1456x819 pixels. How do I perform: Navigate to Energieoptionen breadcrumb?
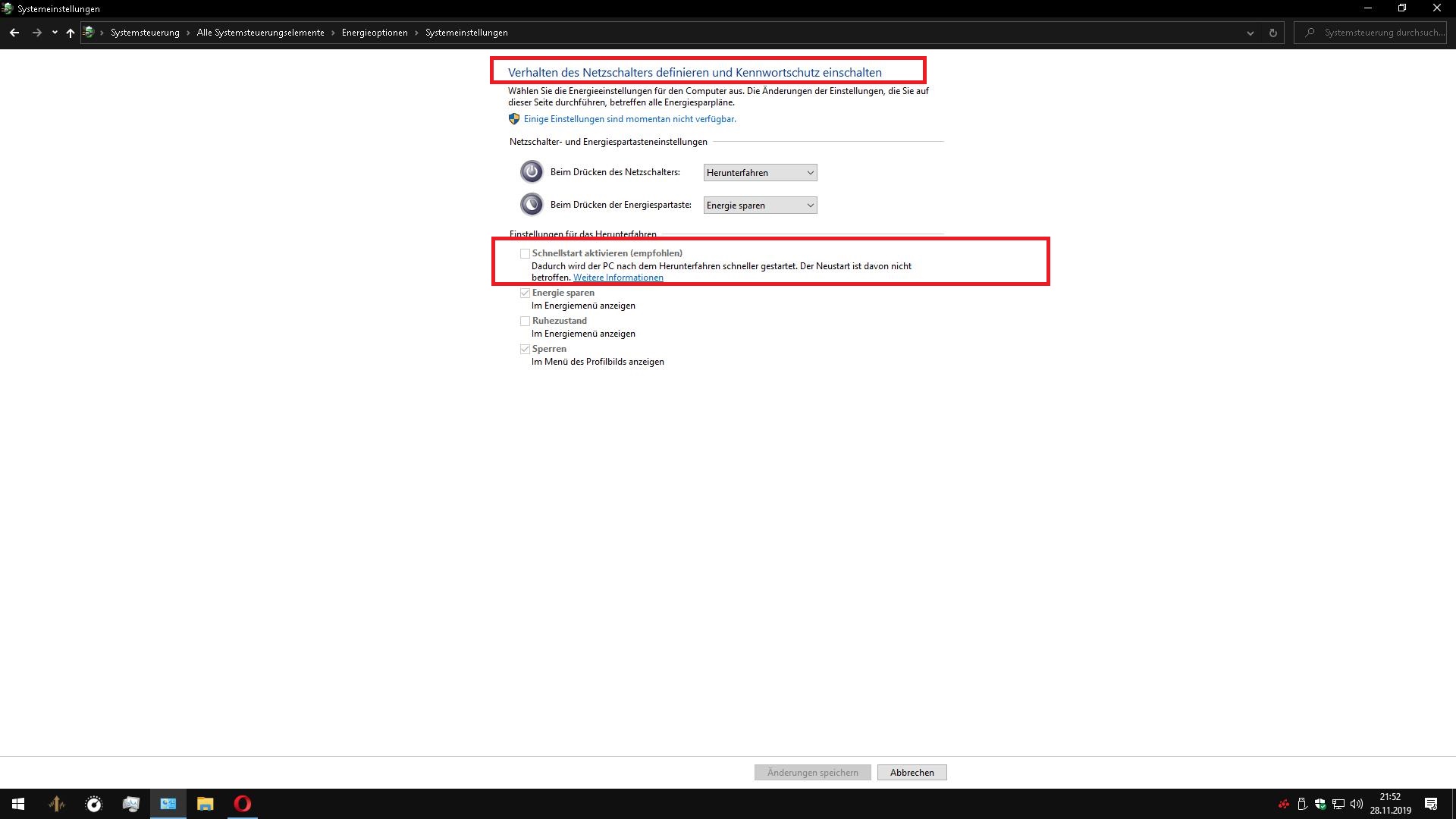point(375,33)
